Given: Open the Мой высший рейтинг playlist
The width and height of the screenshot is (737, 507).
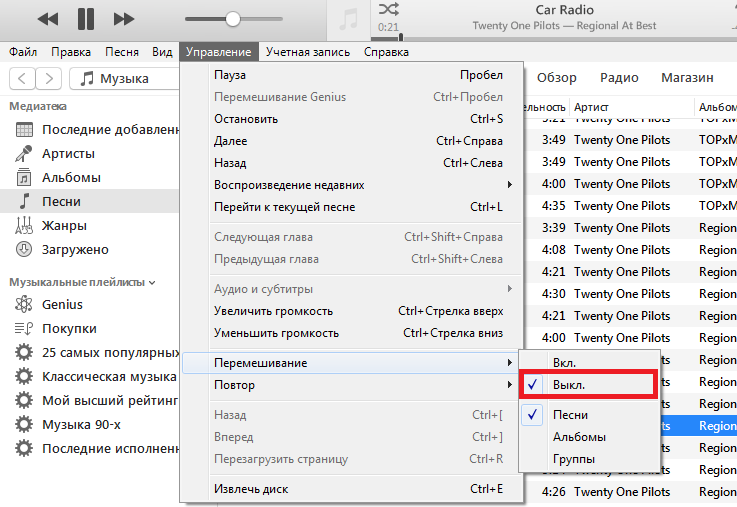Looking at the screenshot, I should tap(90, 400).
